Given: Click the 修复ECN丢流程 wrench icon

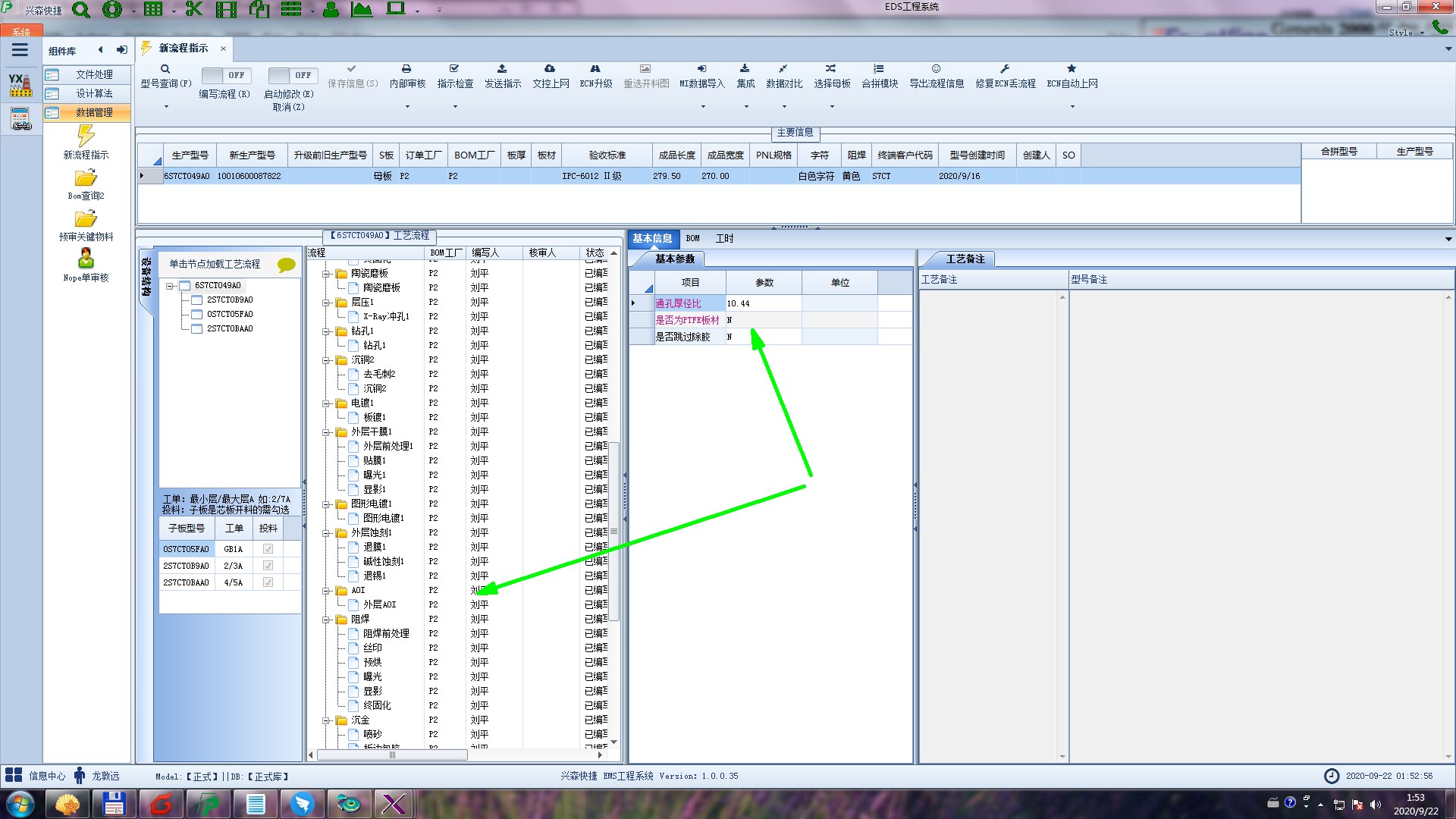Looking at the screenshot, I should (1005, 69).
